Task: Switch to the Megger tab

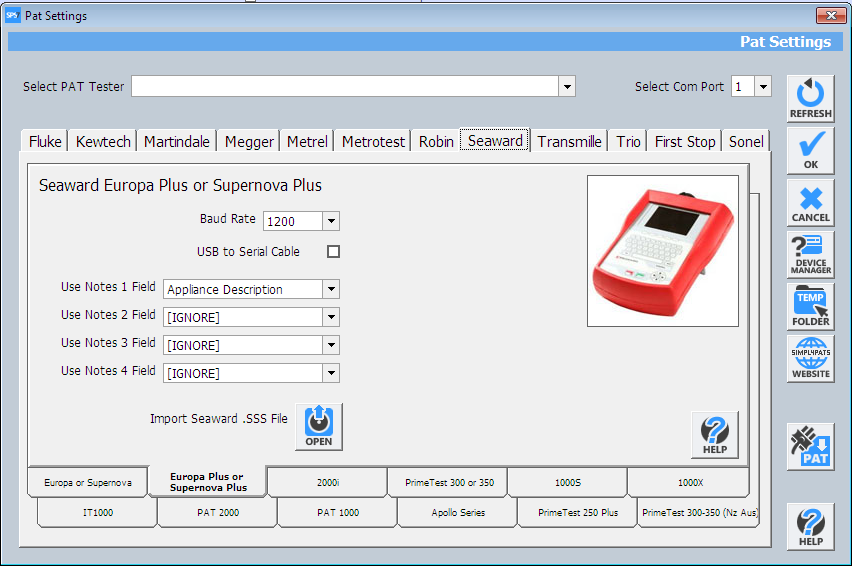Action: [249, 142]
